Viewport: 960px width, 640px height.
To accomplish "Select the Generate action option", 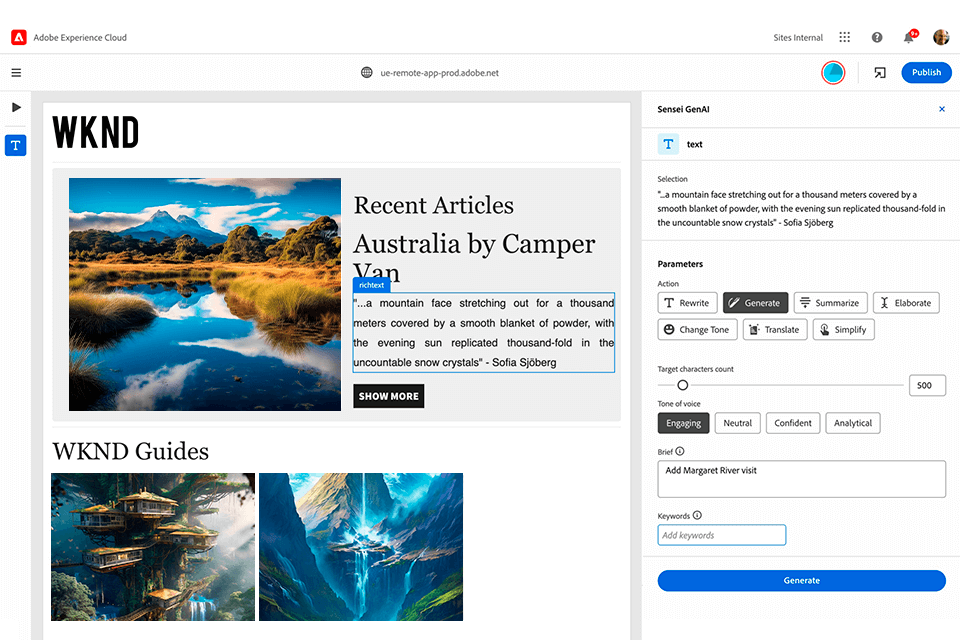I will click(755, 303).
